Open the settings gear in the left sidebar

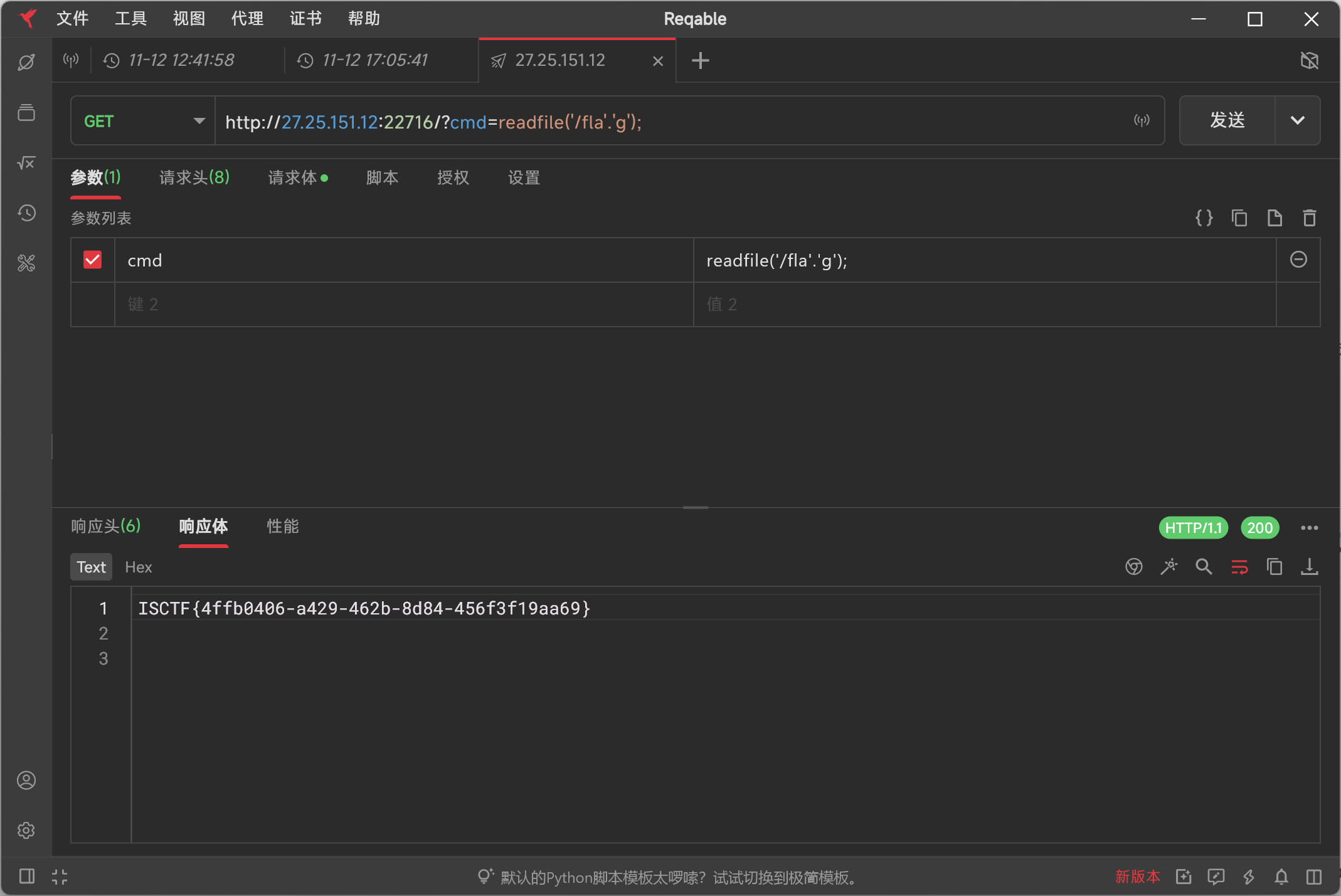[x=26, y=830]
